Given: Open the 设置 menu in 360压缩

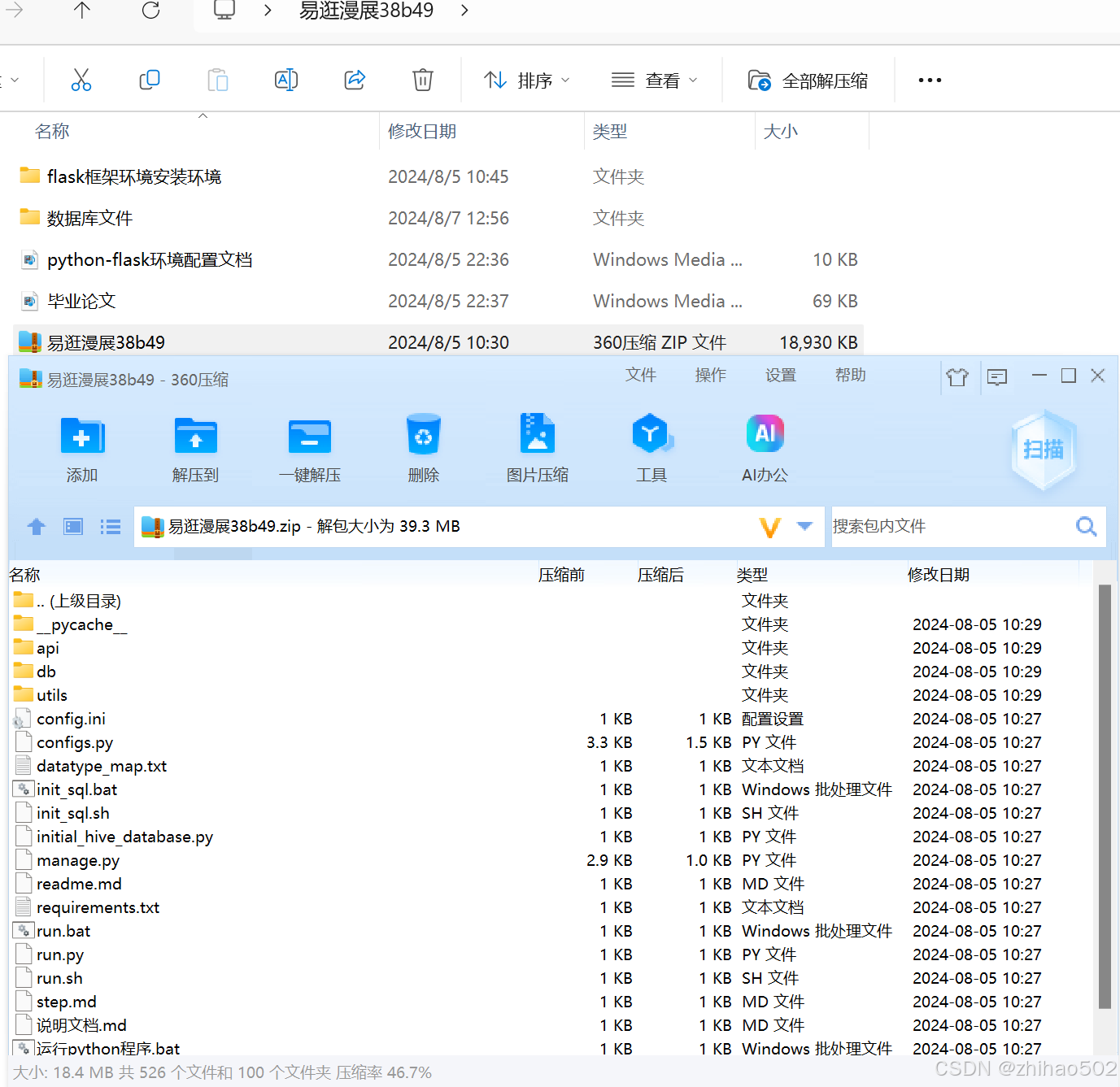Looking at the screenshot, I should [781, 375].
